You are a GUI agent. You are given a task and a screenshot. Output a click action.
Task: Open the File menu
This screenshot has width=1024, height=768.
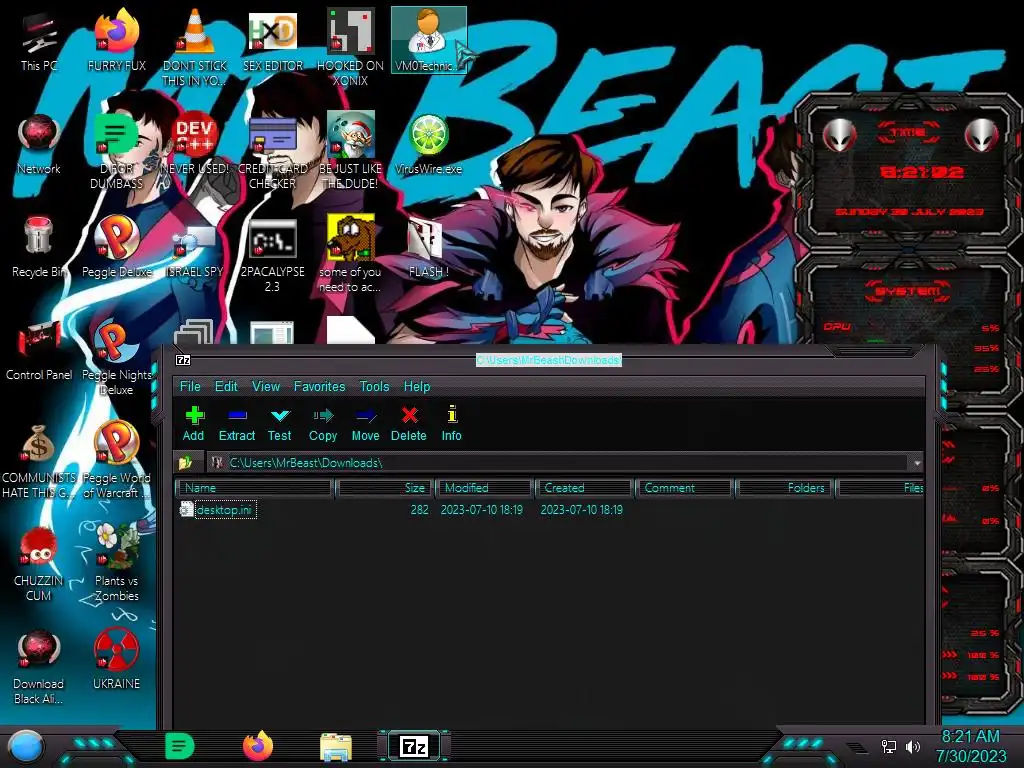(x=190, y=387)
